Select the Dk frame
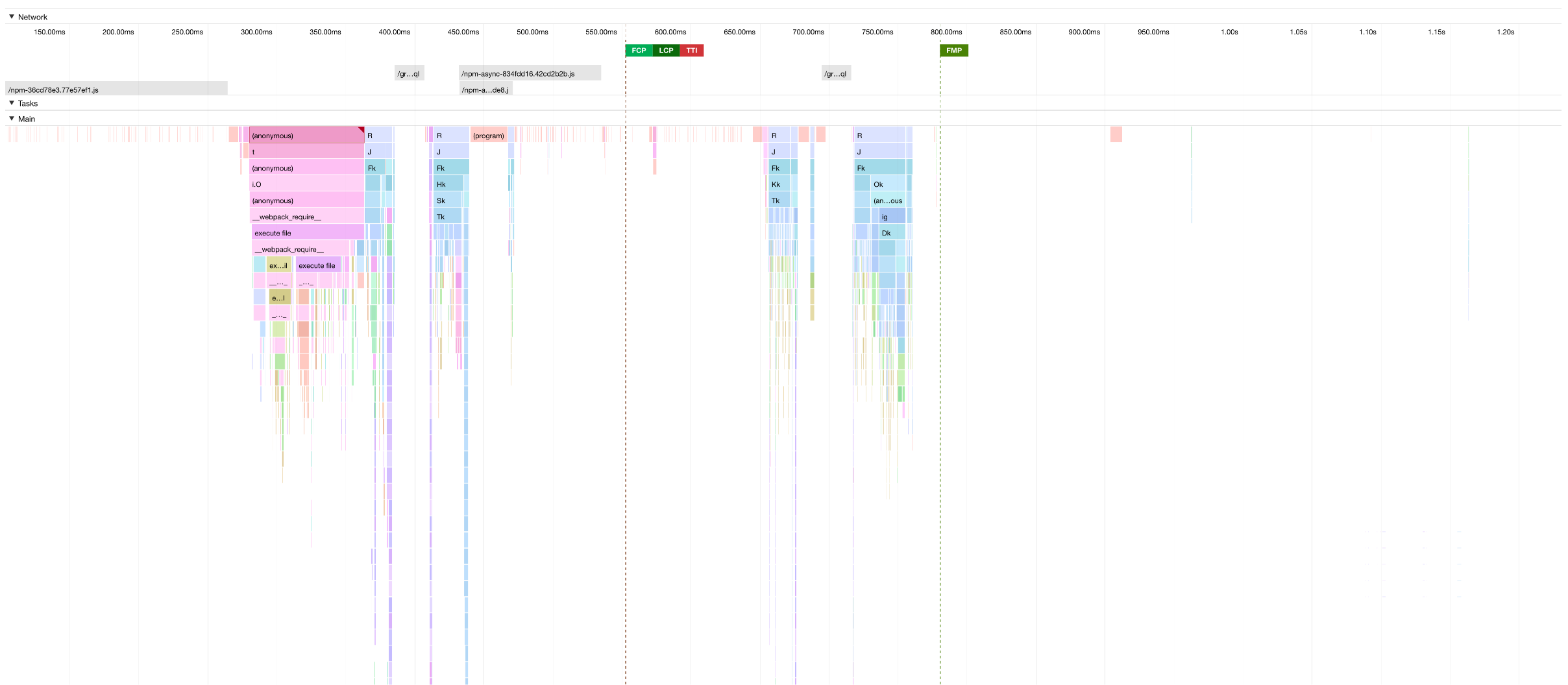1568x685 pixels. pos(892,233)
